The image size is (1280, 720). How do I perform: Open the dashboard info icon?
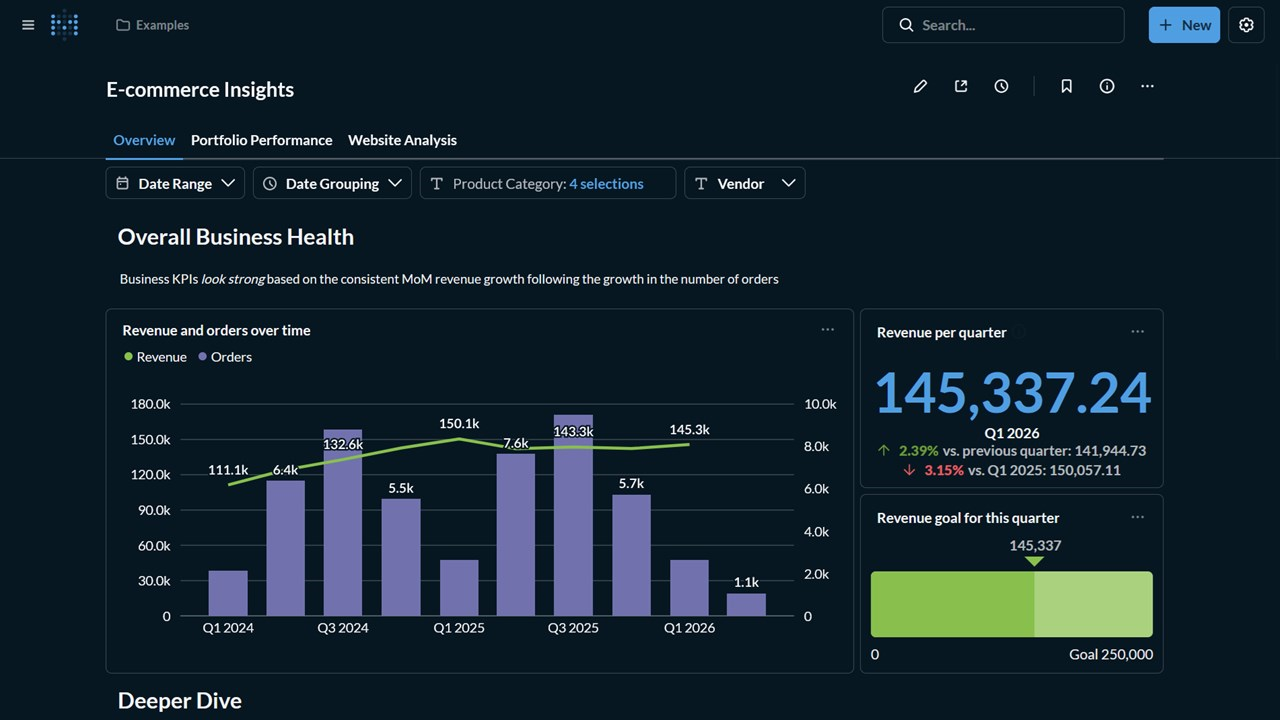1107,87
